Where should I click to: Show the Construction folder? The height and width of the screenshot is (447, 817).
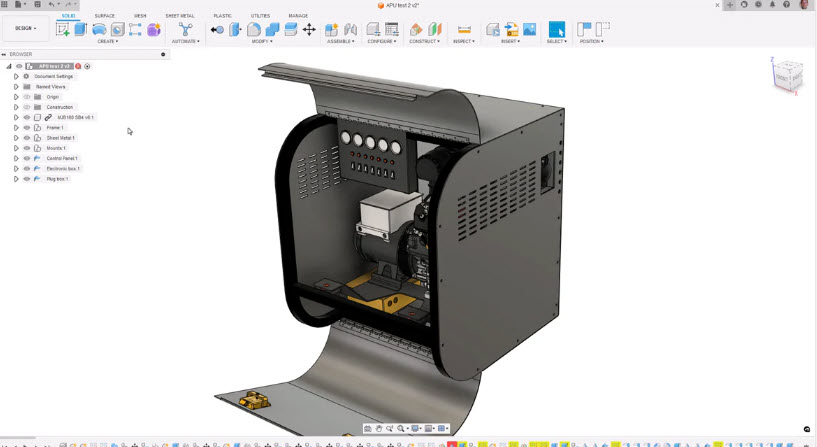[x=27, y=107]
